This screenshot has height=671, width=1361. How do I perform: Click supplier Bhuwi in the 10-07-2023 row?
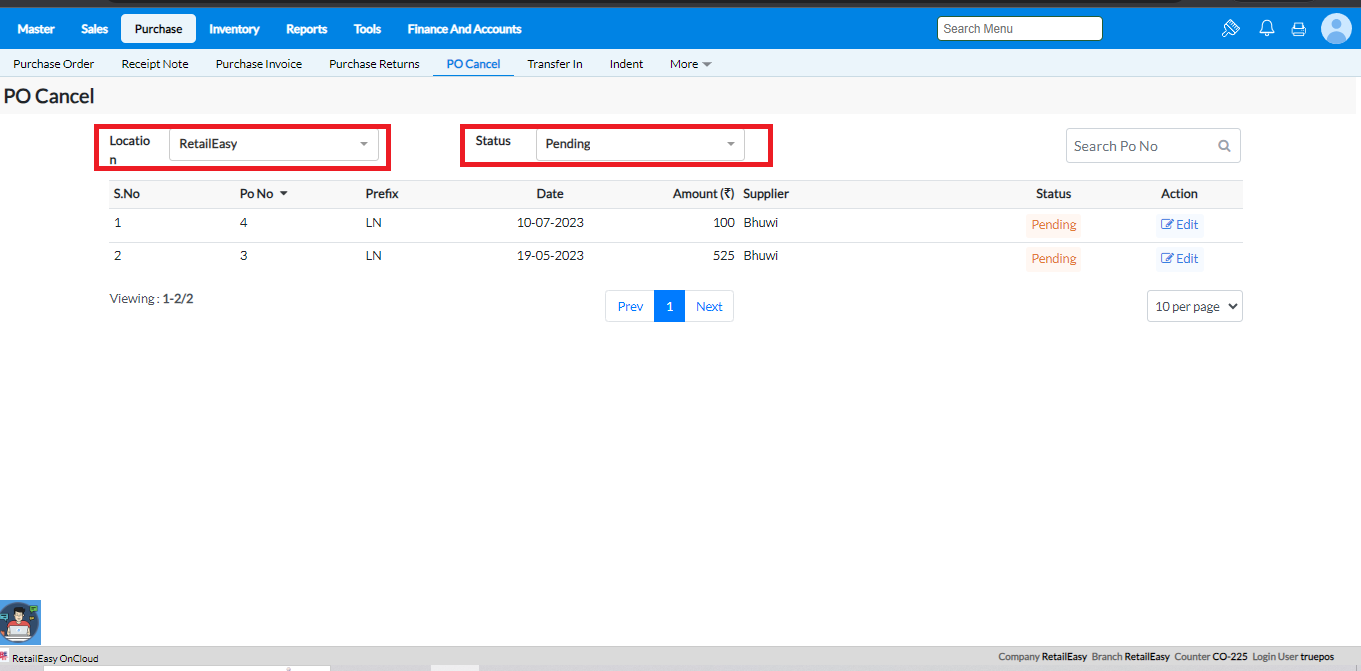[760, 223]
